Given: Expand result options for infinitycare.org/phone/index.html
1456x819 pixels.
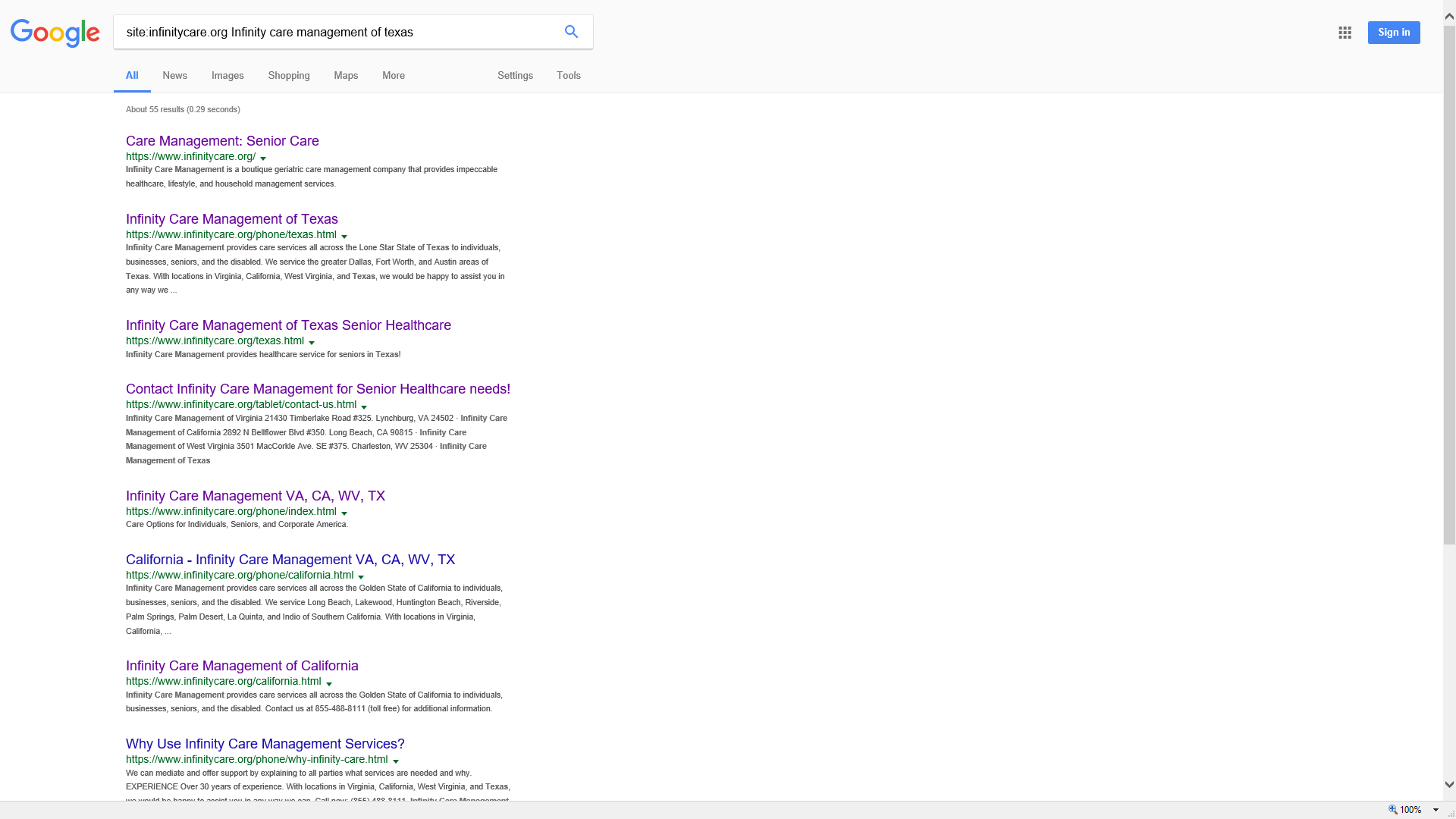Looking at the screenshot, I should point(345,512).
